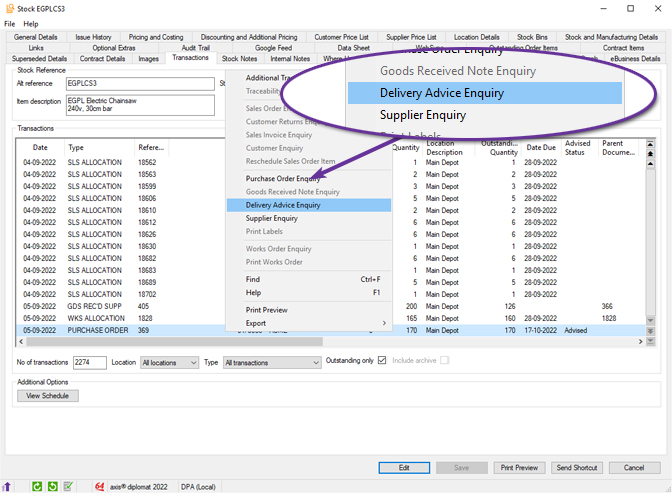Viewport: 672px width, 493px height.
Task: Click the second green undo-refresh icon
Action: 53,487
